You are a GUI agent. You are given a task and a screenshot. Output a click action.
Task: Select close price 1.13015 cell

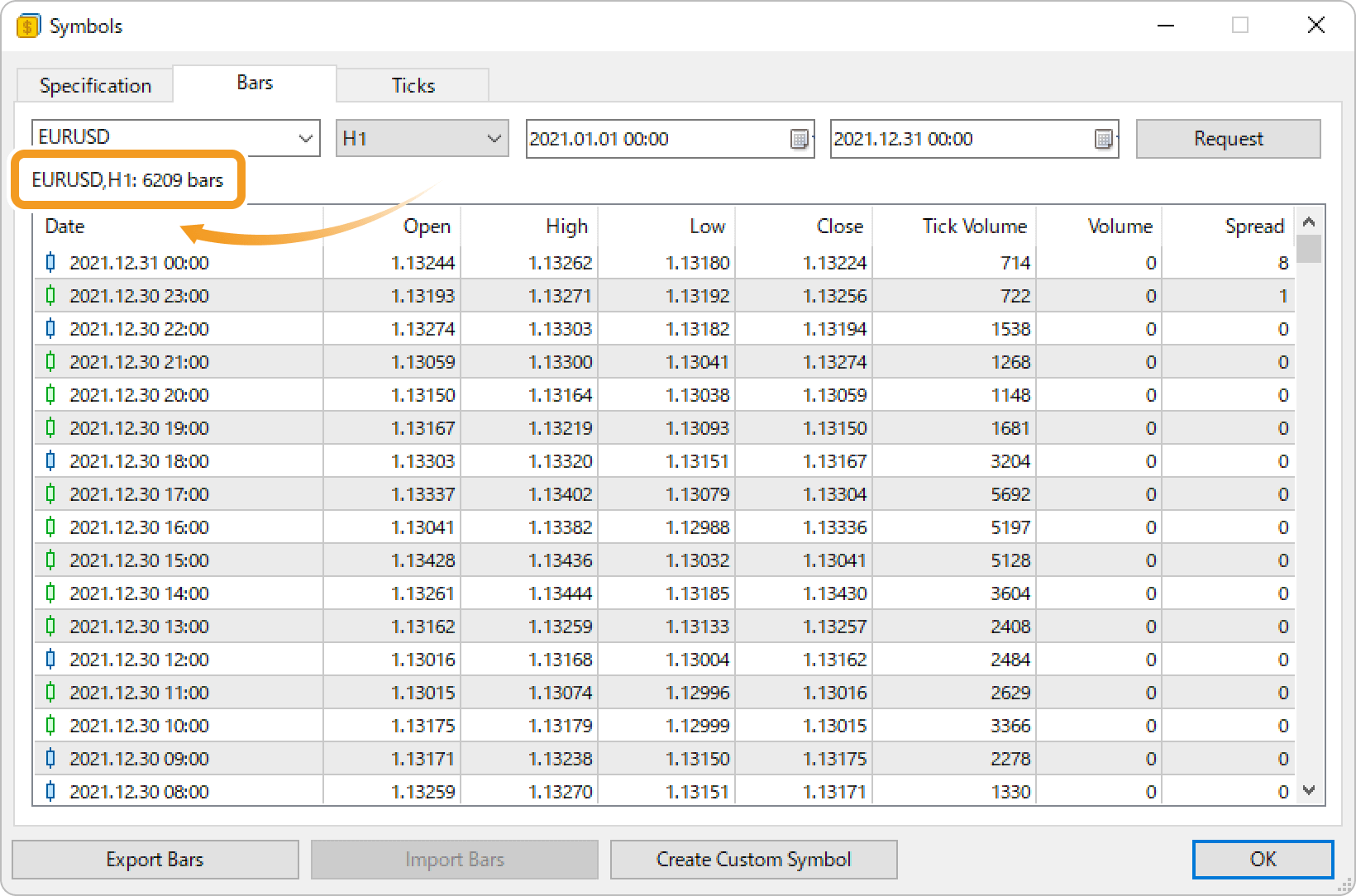click(x=804, y=726)
